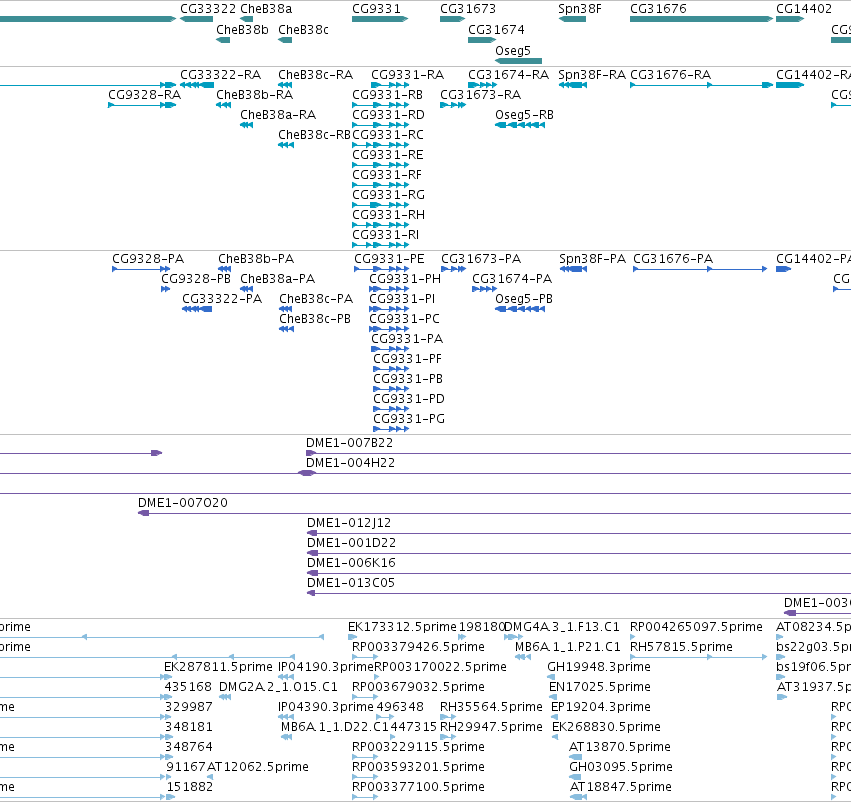Open the Oseg5 gene feature
Viewport: 851px width, 802px height.
pyautogui.click(x=518, y=61)
